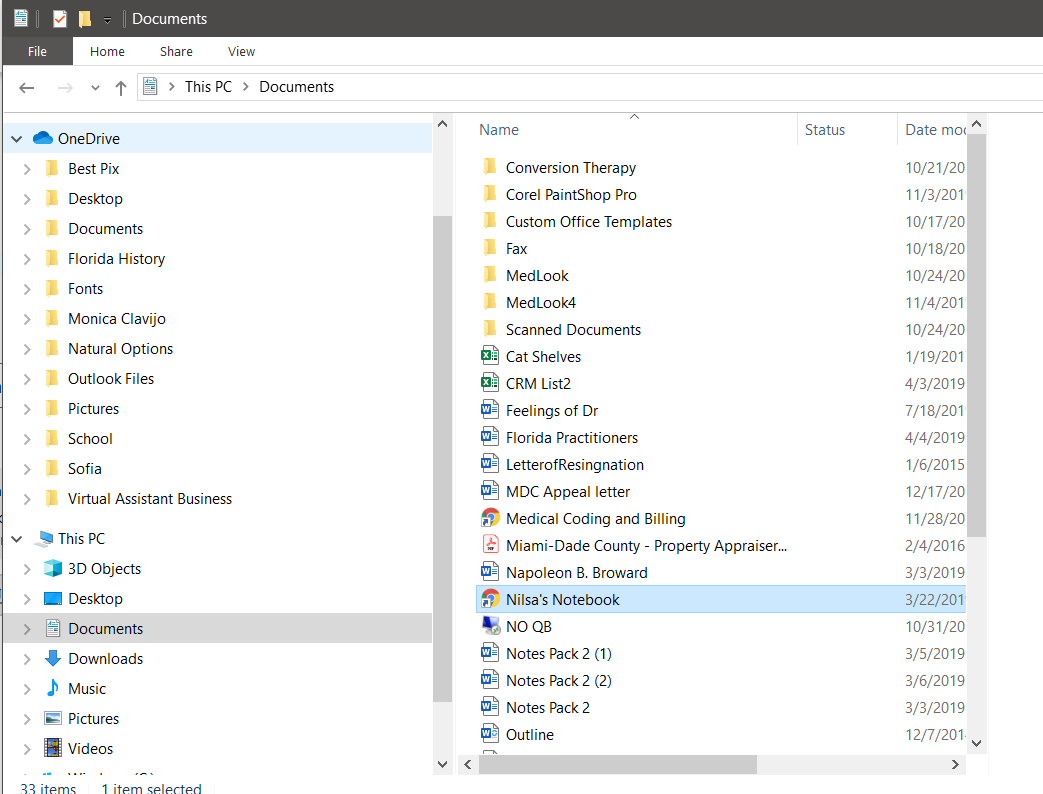1043x794 pixels.
Task: Select the Fax folder icon
Action: 490,247
